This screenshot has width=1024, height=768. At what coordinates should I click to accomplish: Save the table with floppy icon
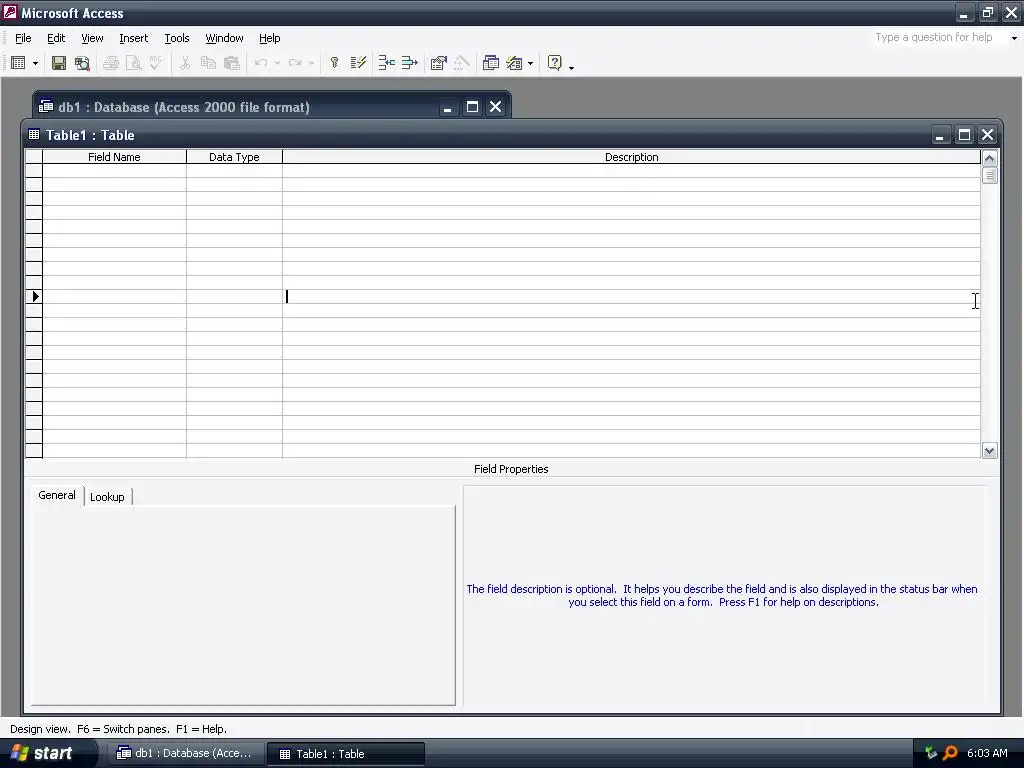click(59, 63)
